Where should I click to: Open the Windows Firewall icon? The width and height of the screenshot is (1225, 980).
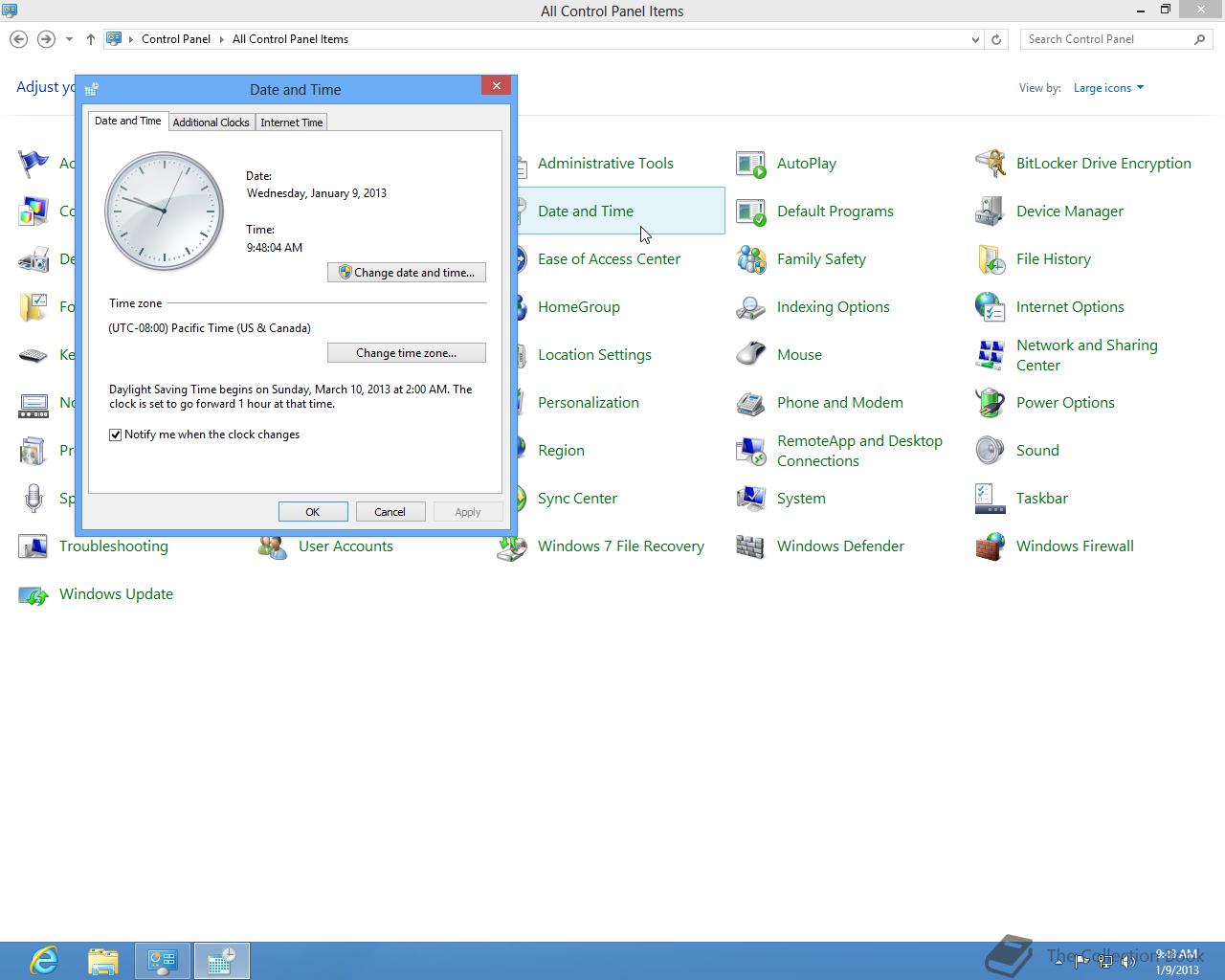991,546
